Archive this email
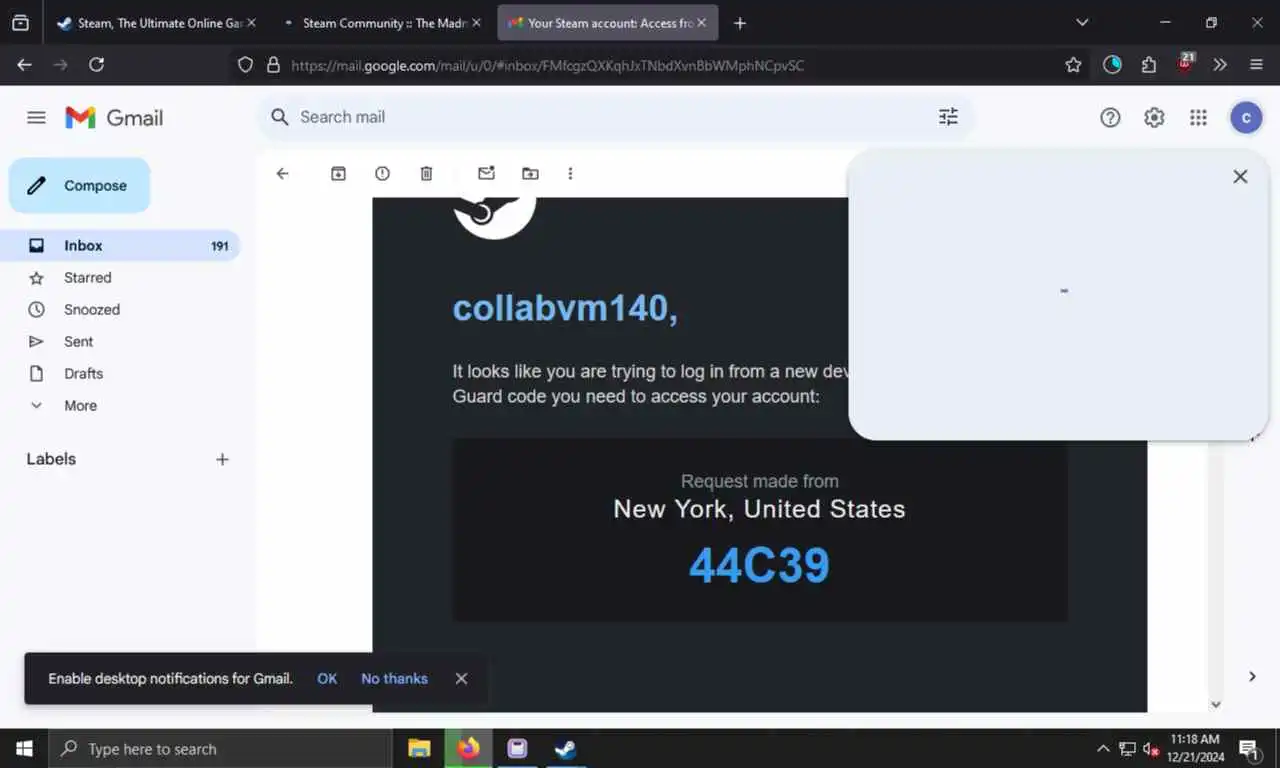The image size is (1280, 768). [x=338, y=173]
